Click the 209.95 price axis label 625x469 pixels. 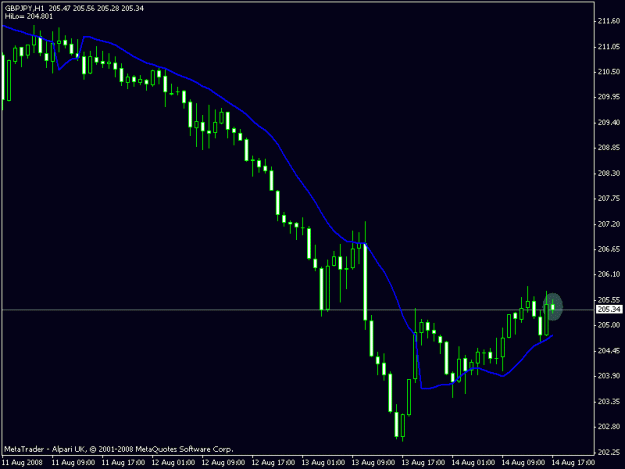click(x=609, y=97)
